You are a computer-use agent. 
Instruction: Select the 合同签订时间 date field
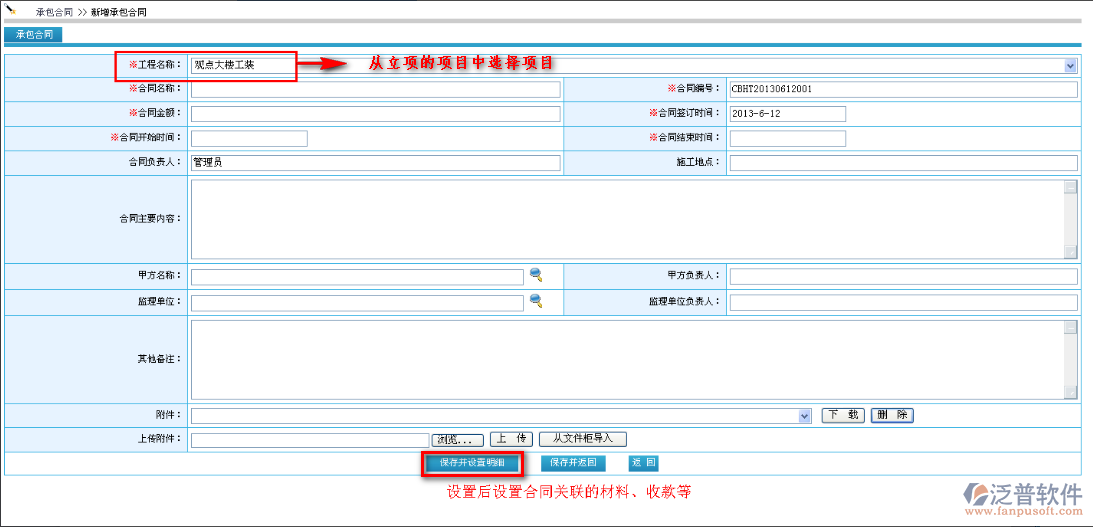[x=787, y=114]
